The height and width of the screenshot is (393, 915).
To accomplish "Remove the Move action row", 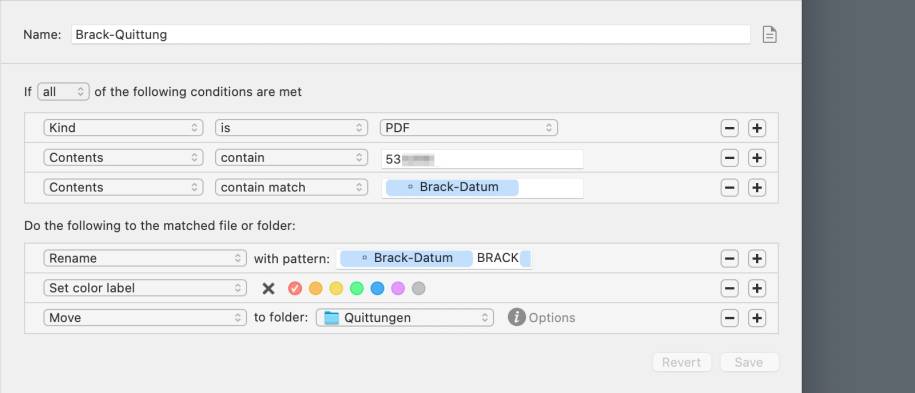I will tap(729, 318).
